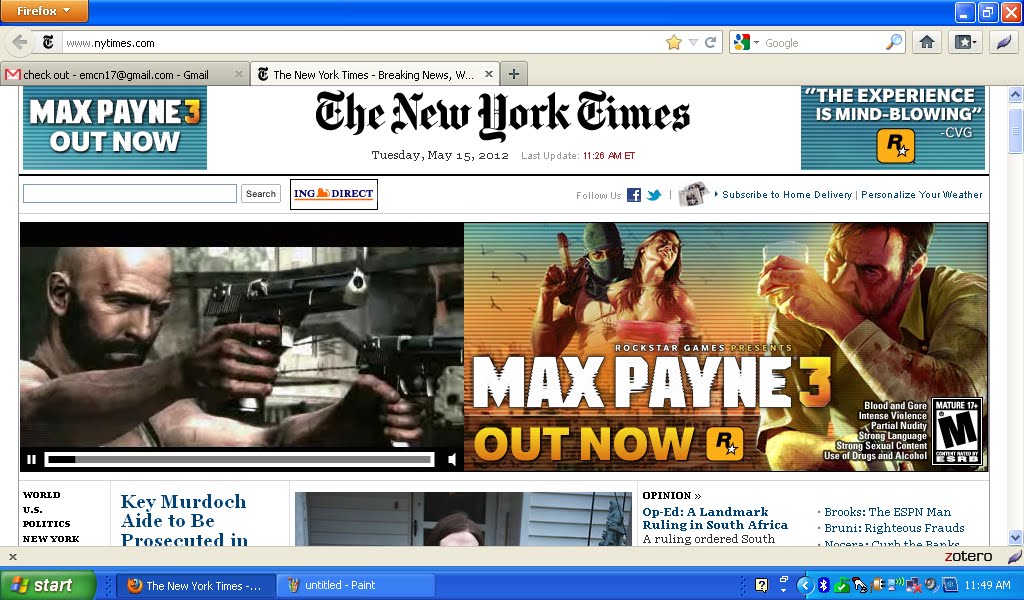The height and width of the screenshot is (600, 1024).
Task: Open the Bookmarks menu button
Action: click(x=964, y=42)
